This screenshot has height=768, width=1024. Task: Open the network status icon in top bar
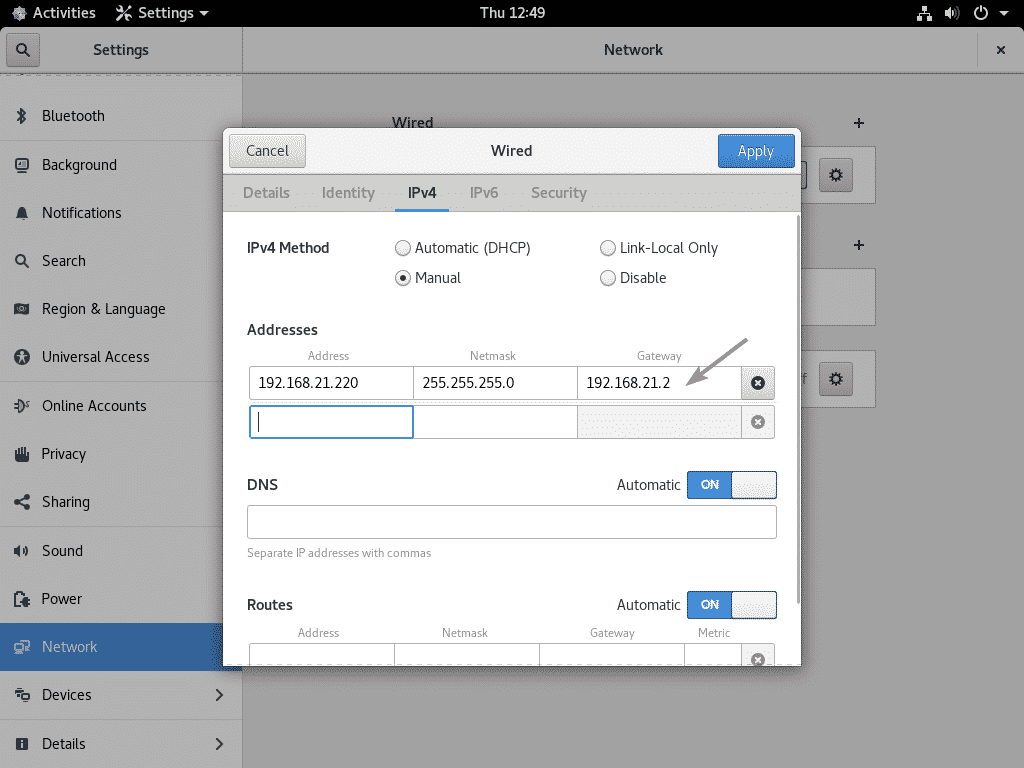[923, 13]
